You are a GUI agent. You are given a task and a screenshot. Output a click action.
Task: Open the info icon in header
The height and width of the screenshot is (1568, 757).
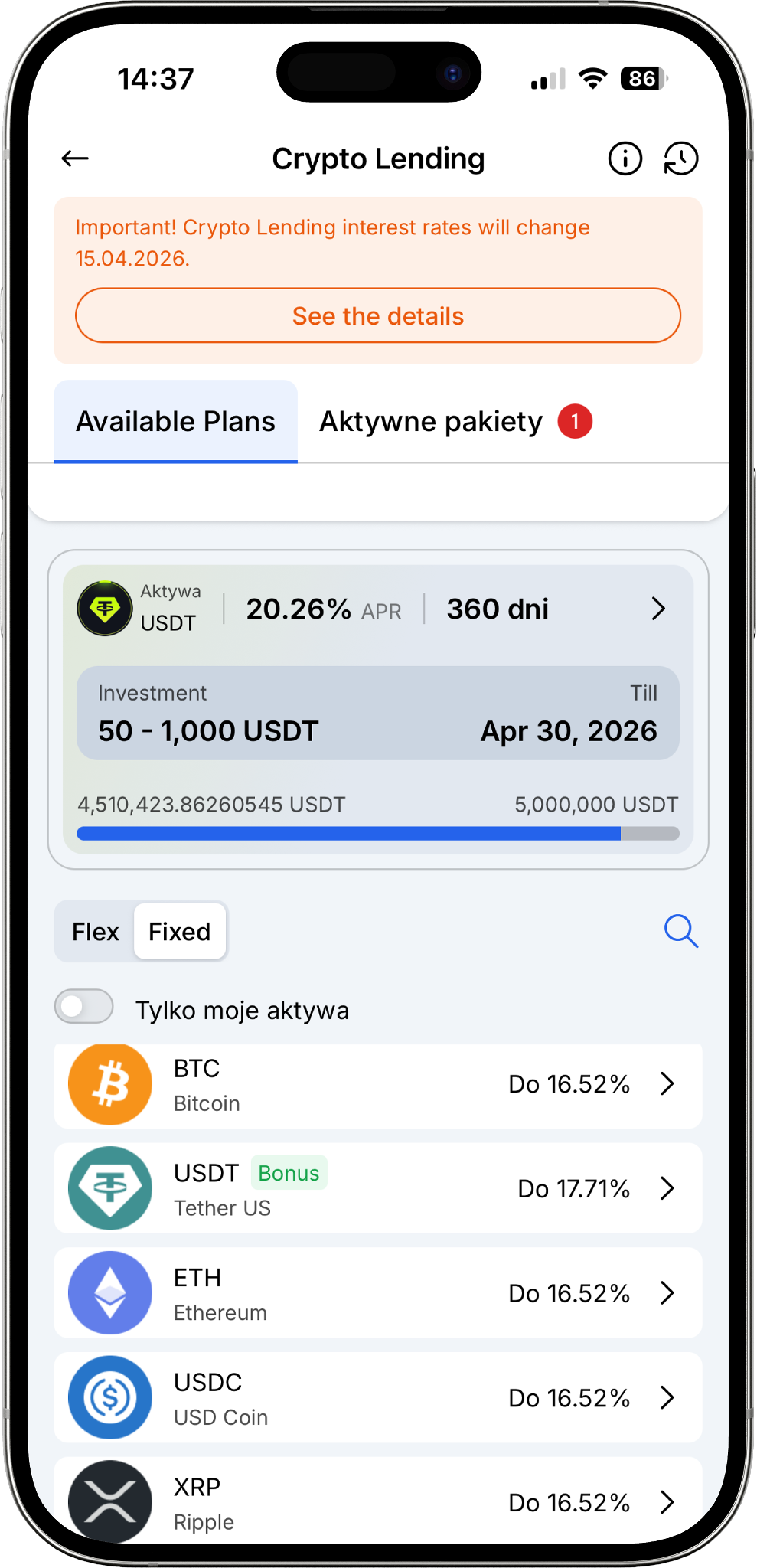(x=625, y=158)
